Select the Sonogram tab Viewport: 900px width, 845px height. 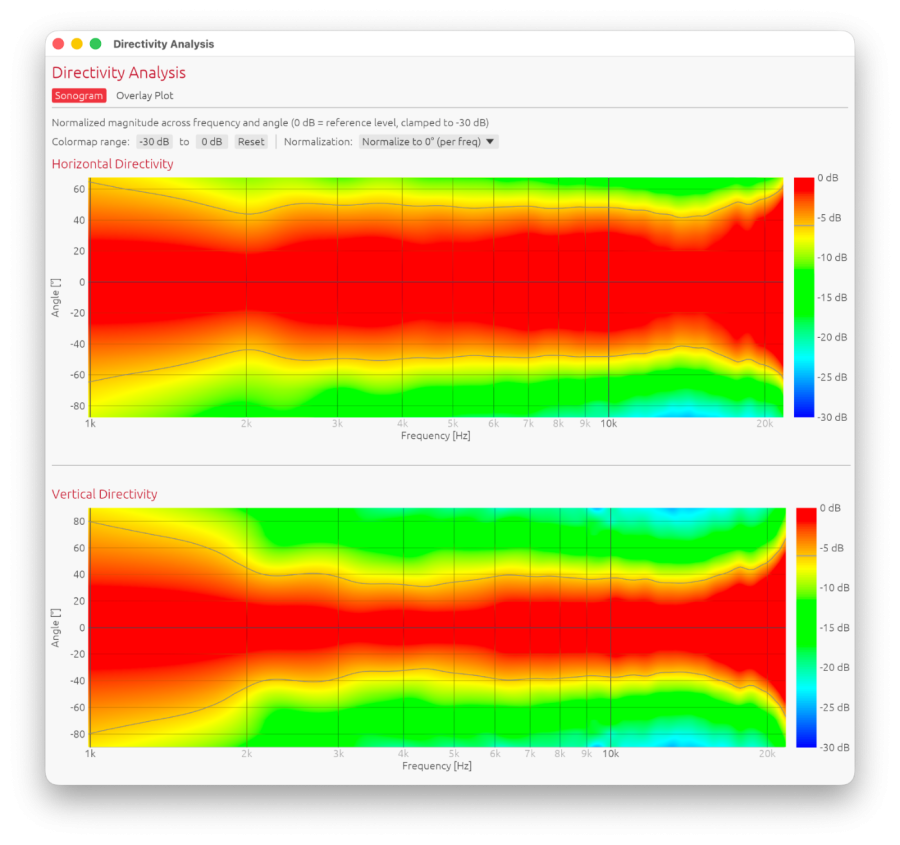click(79, 96)
